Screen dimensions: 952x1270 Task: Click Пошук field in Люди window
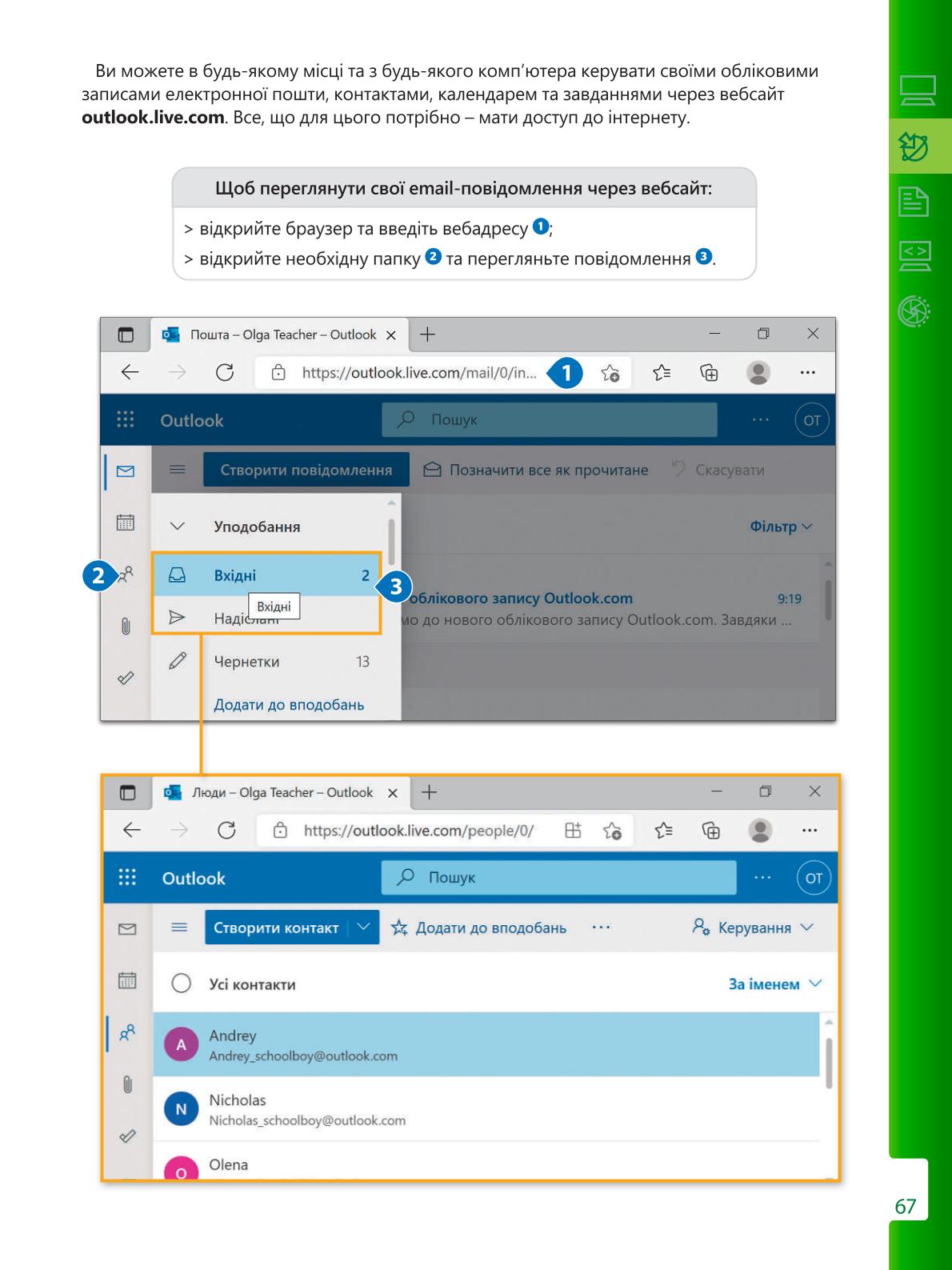pos(558,877)
